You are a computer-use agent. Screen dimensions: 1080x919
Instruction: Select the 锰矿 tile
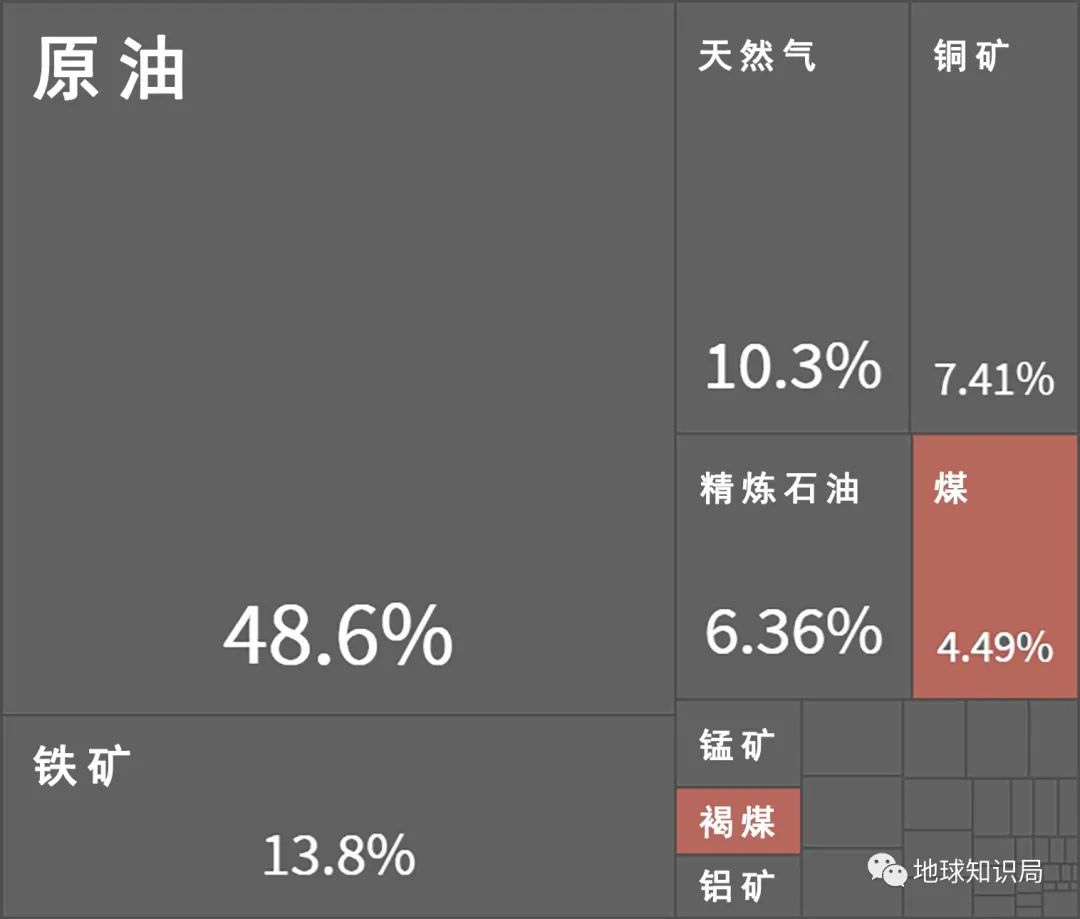[x=737, y=745]
